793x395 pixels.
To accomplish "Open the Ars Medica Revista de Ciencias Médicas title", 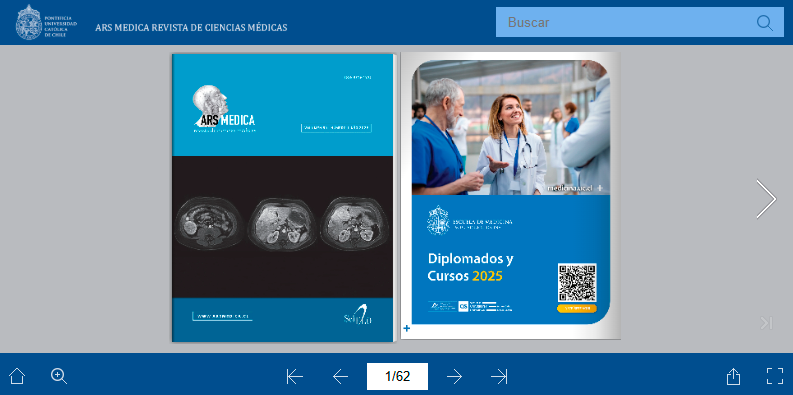I will pos(191,27).
